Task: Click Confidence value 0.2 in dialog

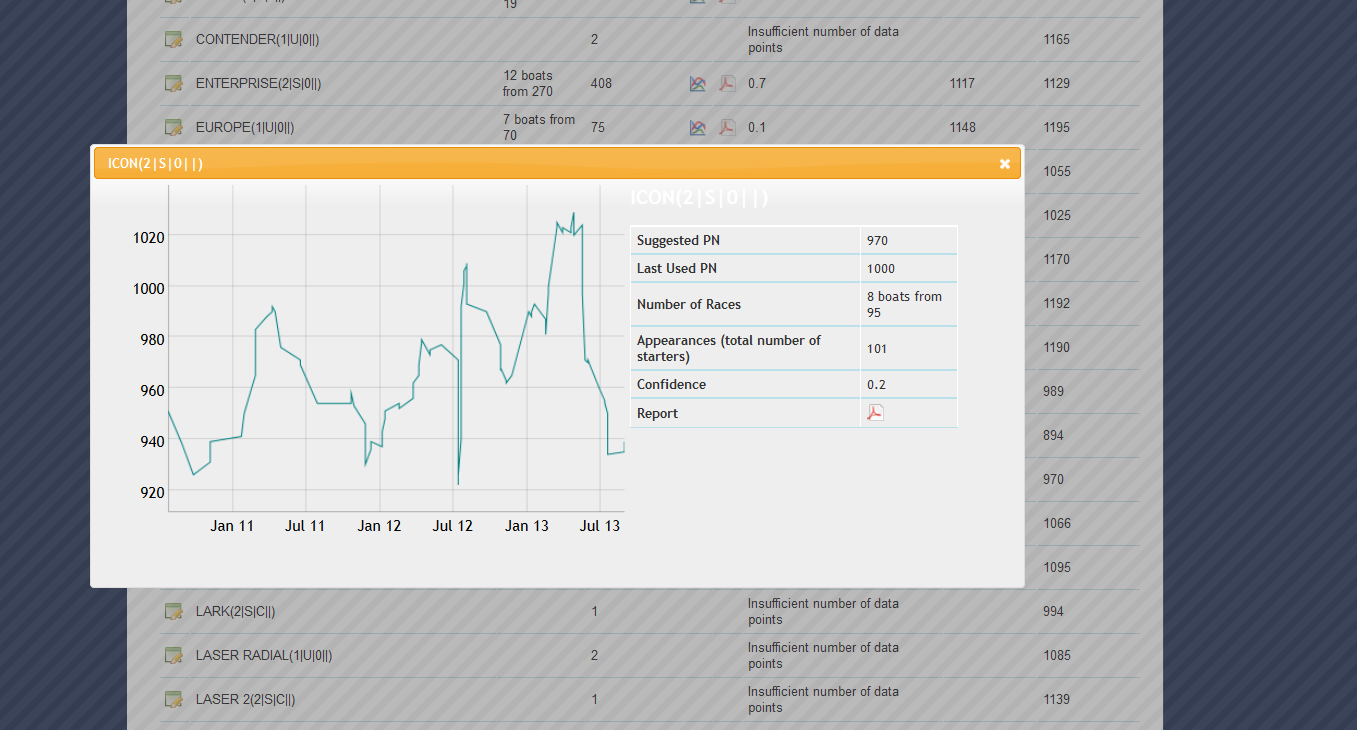Action: [x=876, y=385]
